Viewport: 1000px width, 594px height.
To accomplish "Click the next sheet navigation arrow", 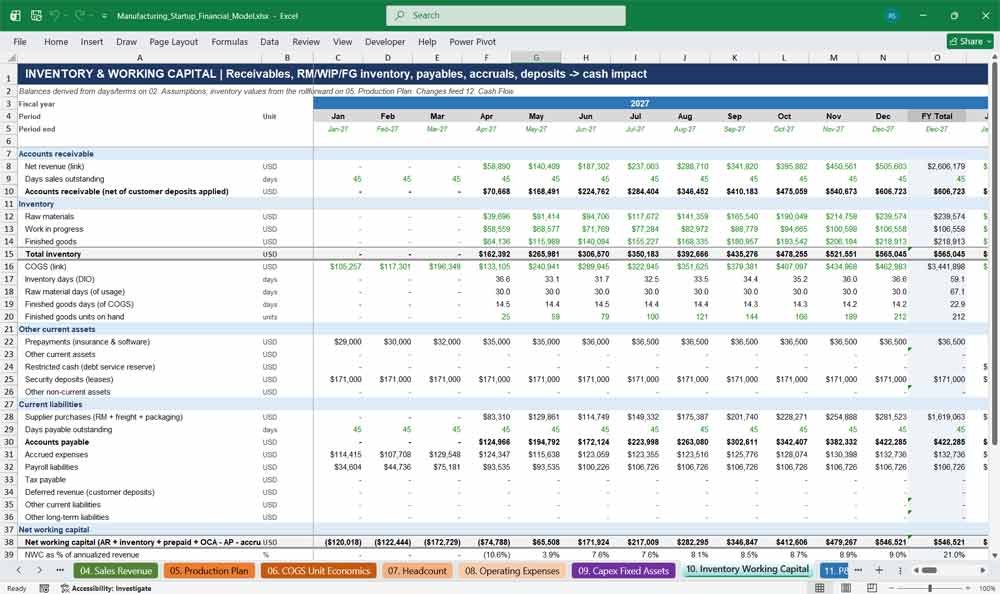I will 40,570.
